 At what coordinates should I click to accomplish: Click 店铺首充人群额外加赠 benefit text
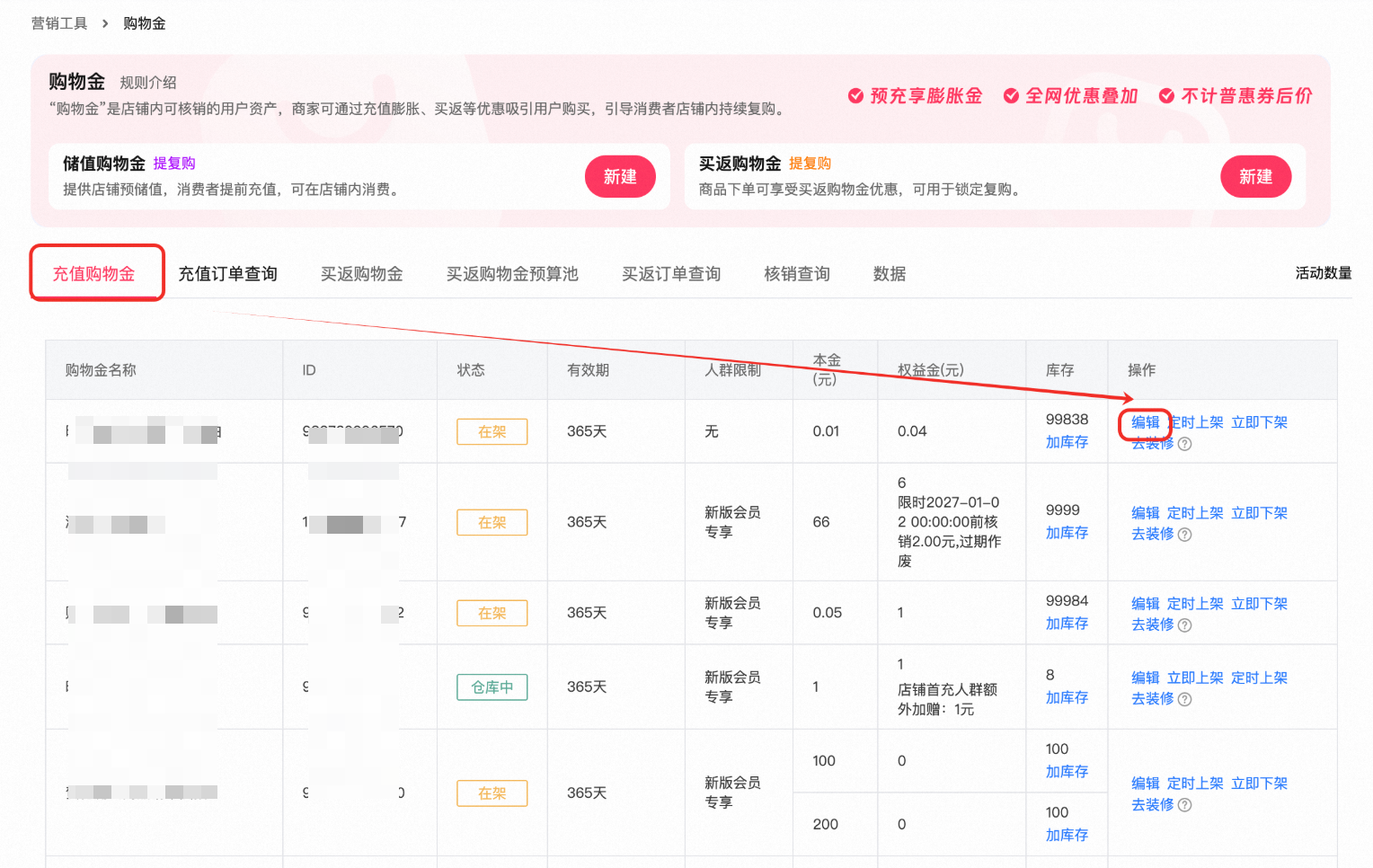(947, 699)
